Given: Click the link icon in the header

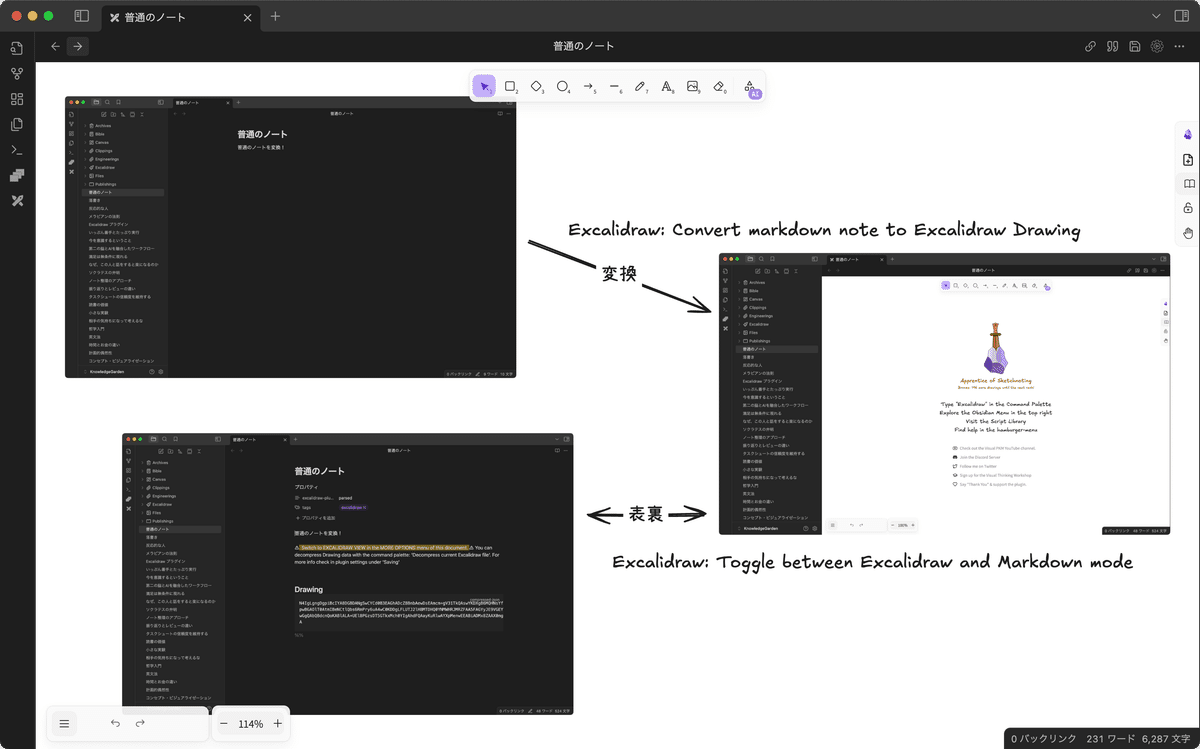Looking at the screenshot, I should 1091,46.
